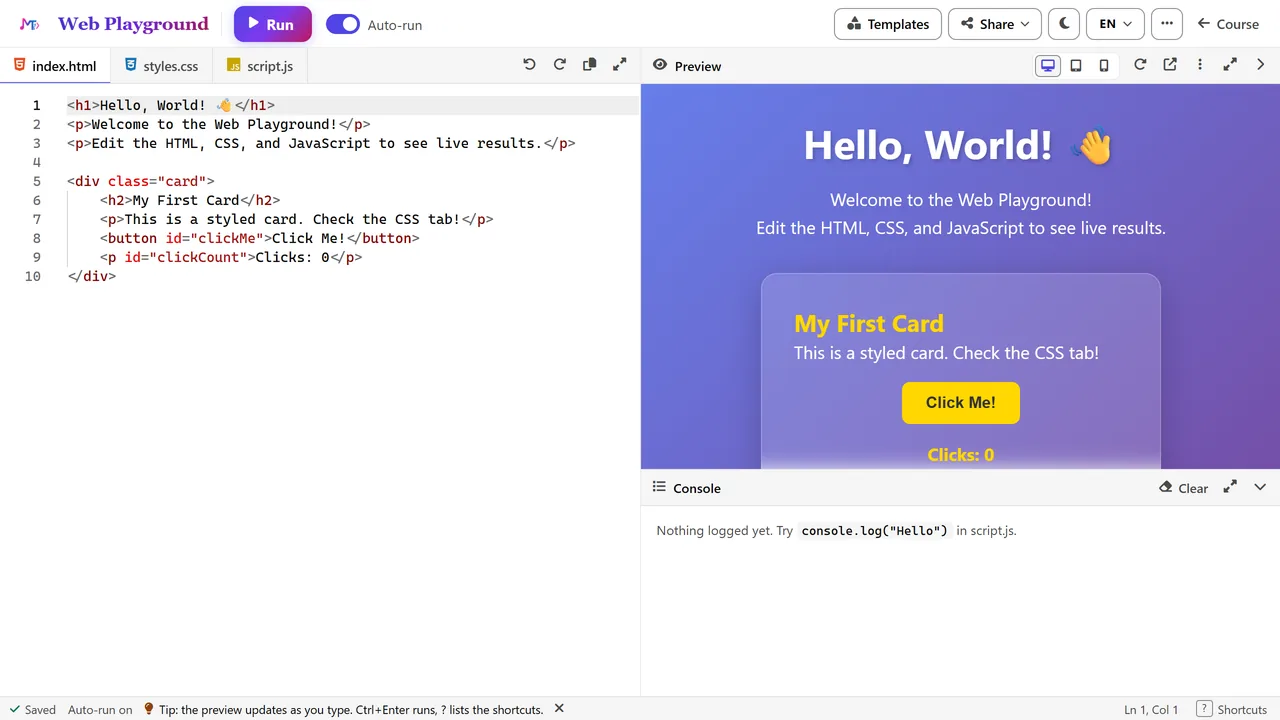Open the Share dropdown

pyautogui.click(x=995, y=24)
